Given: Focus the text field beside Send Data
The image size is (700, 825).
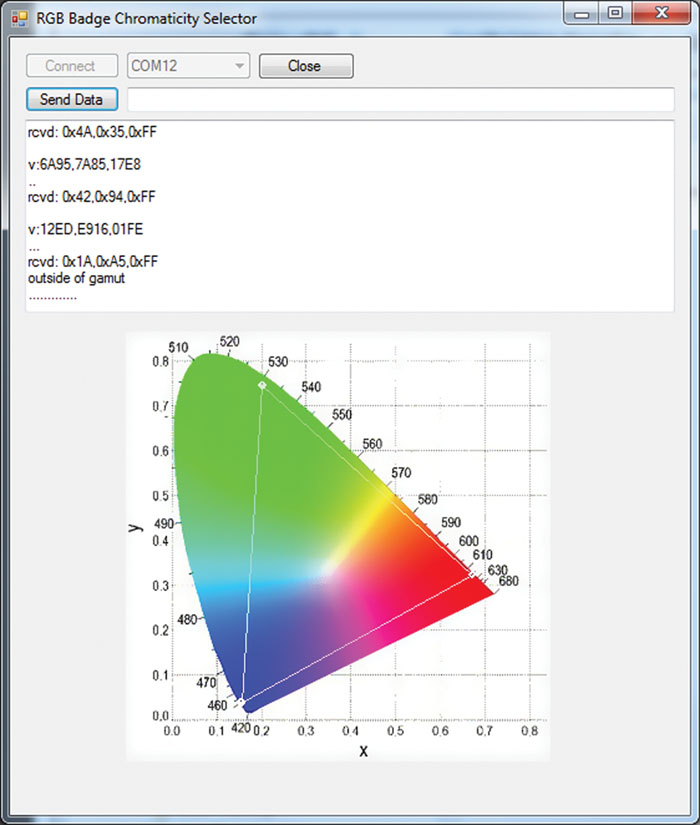Looking at the screenshot, I should (400, 100).
